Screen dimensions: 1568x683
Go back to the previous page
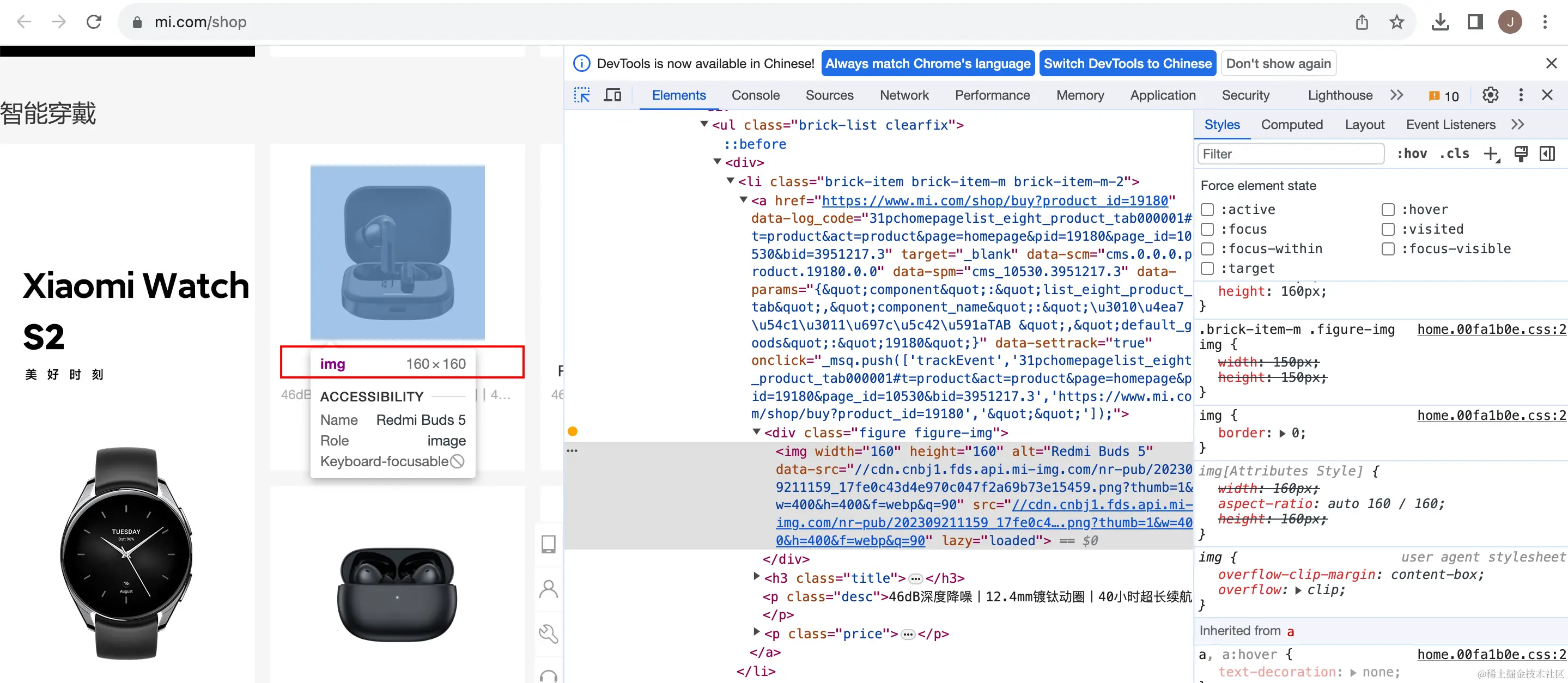pyautogui.click(x=24, y=22)
